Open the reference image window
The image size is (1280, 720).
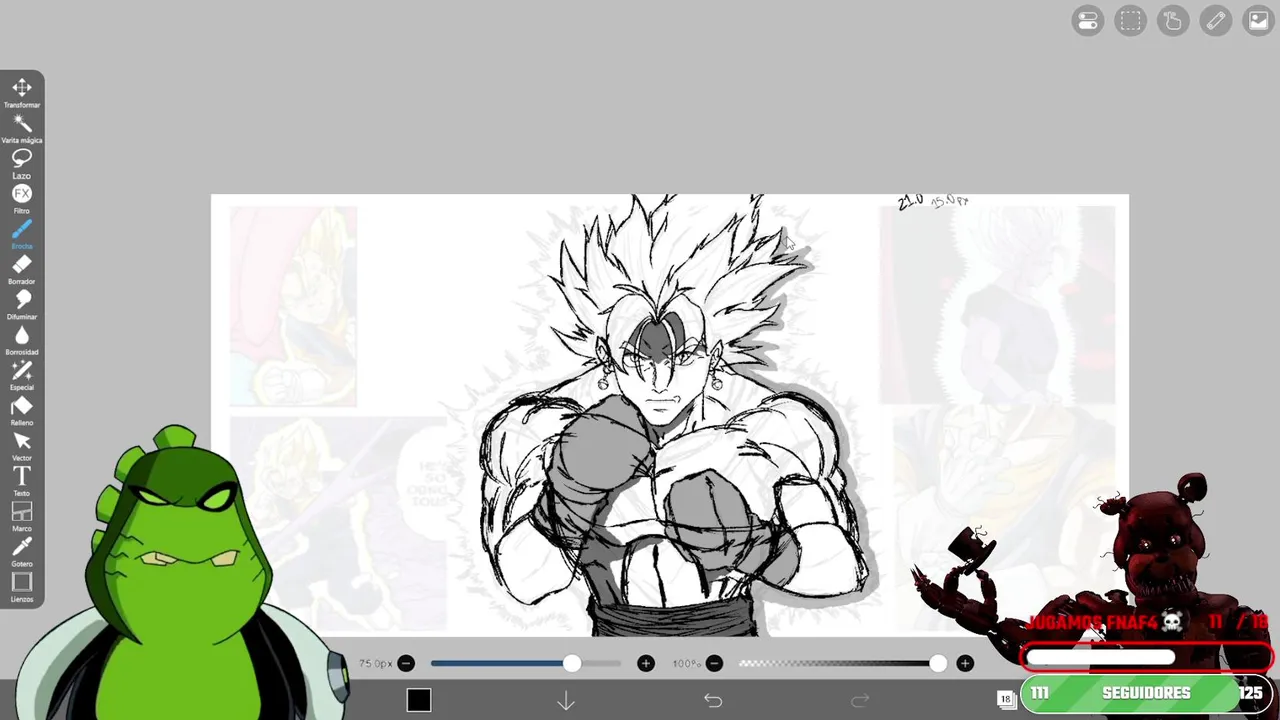pyautogui.click(x=1258, y=21)
